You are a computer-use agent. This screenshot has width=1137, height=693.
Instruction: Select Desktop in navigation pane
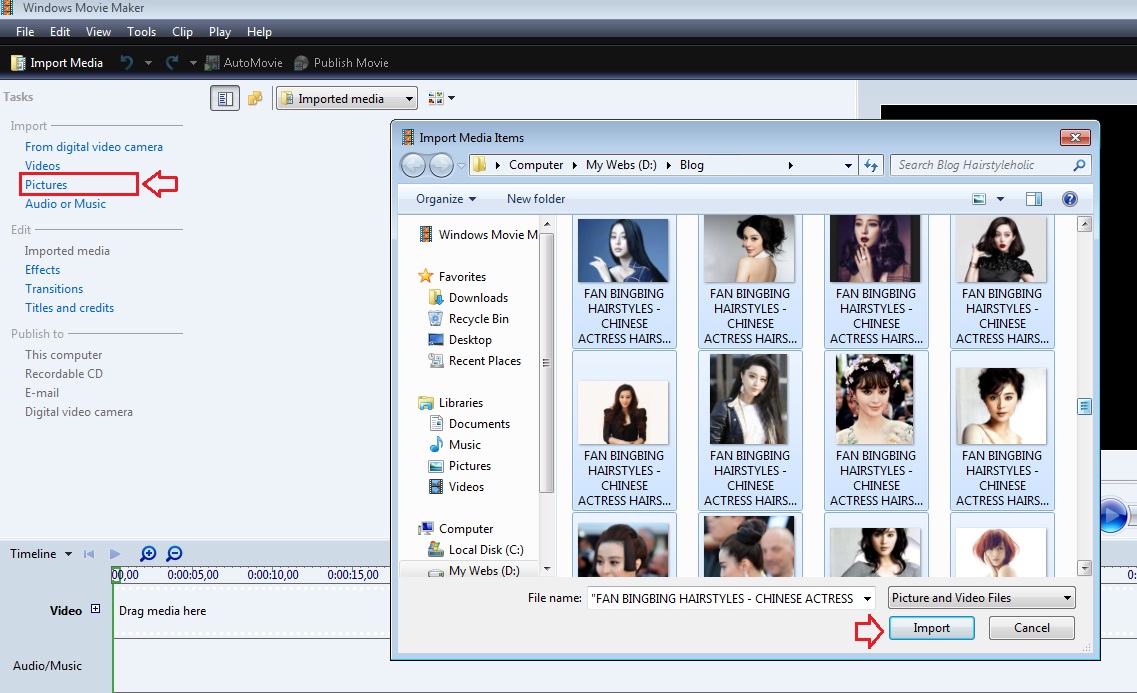tap(460, 340)
